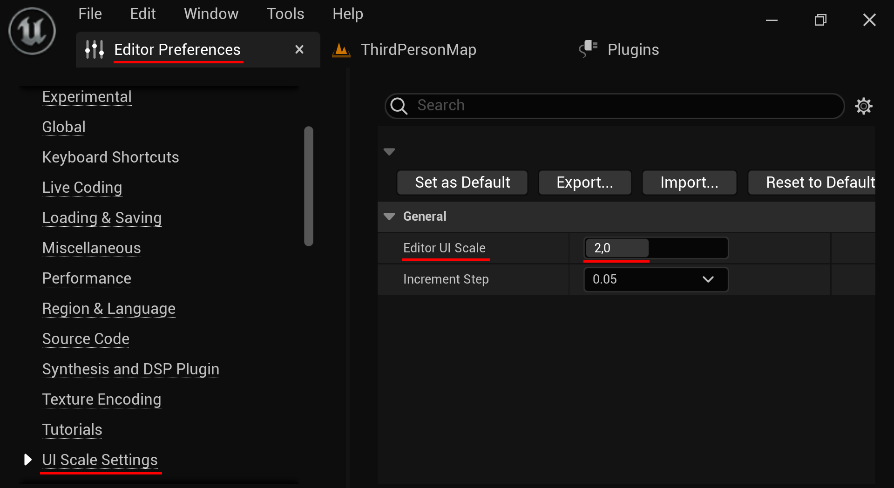Close the Editor Preferences tab
The image size is (894, 488).
tap(299, 50)
